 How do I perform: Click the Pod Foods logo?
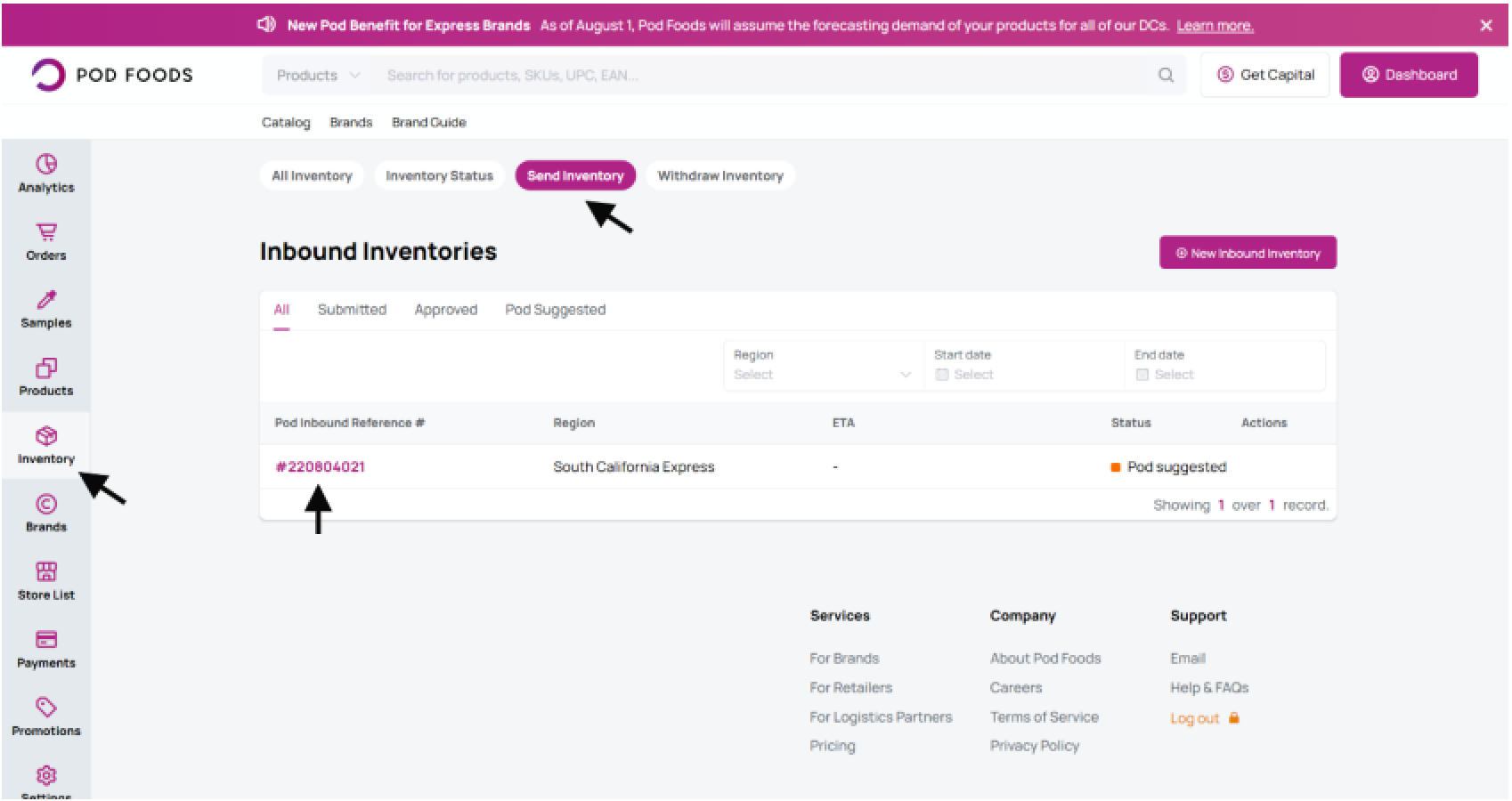112,75
